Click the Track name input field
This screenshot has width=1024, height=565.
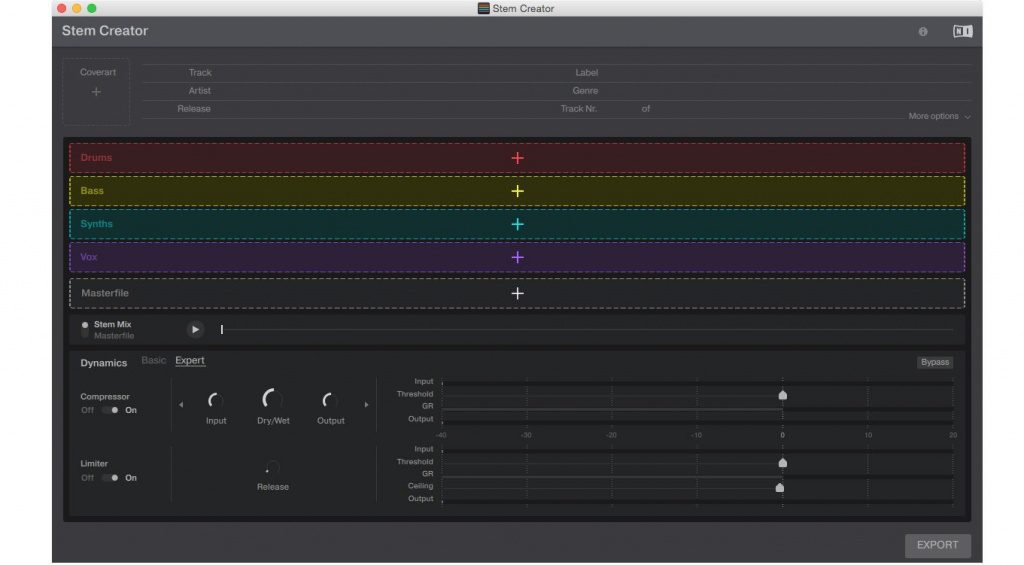click(x=385, y=73)
